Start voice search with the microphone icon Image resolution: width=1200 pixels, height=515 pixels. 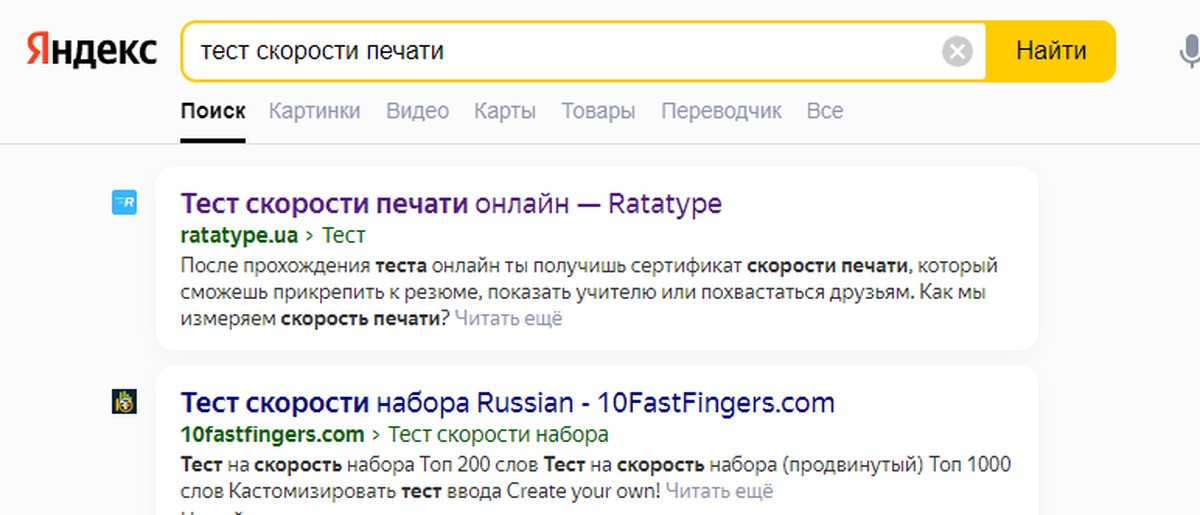click(1189, 52)
